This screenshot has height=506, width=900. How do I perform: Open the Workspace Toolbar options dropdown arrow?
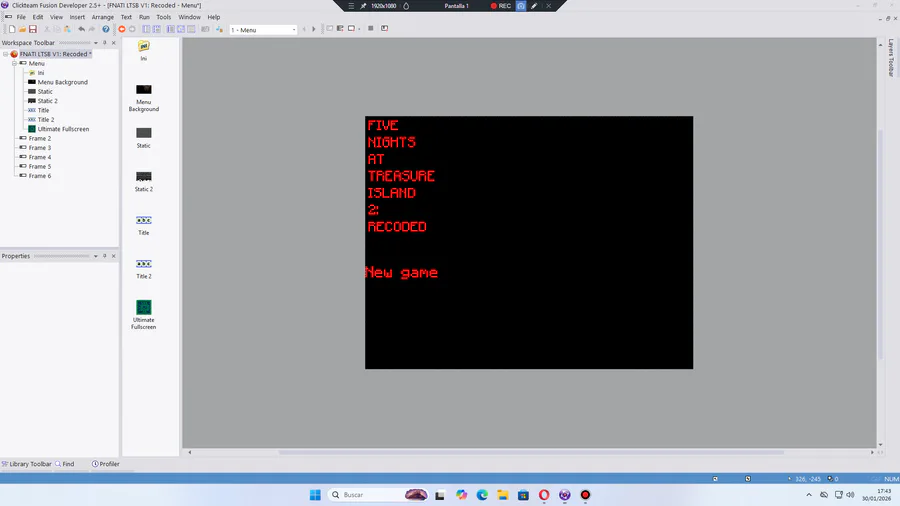tap(96, 42)
